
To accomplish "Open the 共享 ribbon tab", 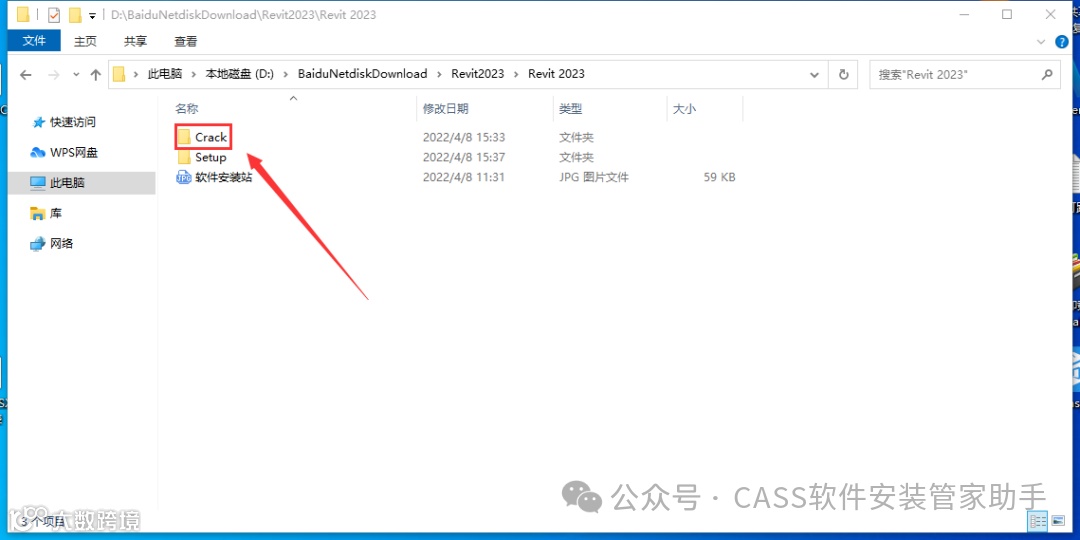I will [135, 41].
